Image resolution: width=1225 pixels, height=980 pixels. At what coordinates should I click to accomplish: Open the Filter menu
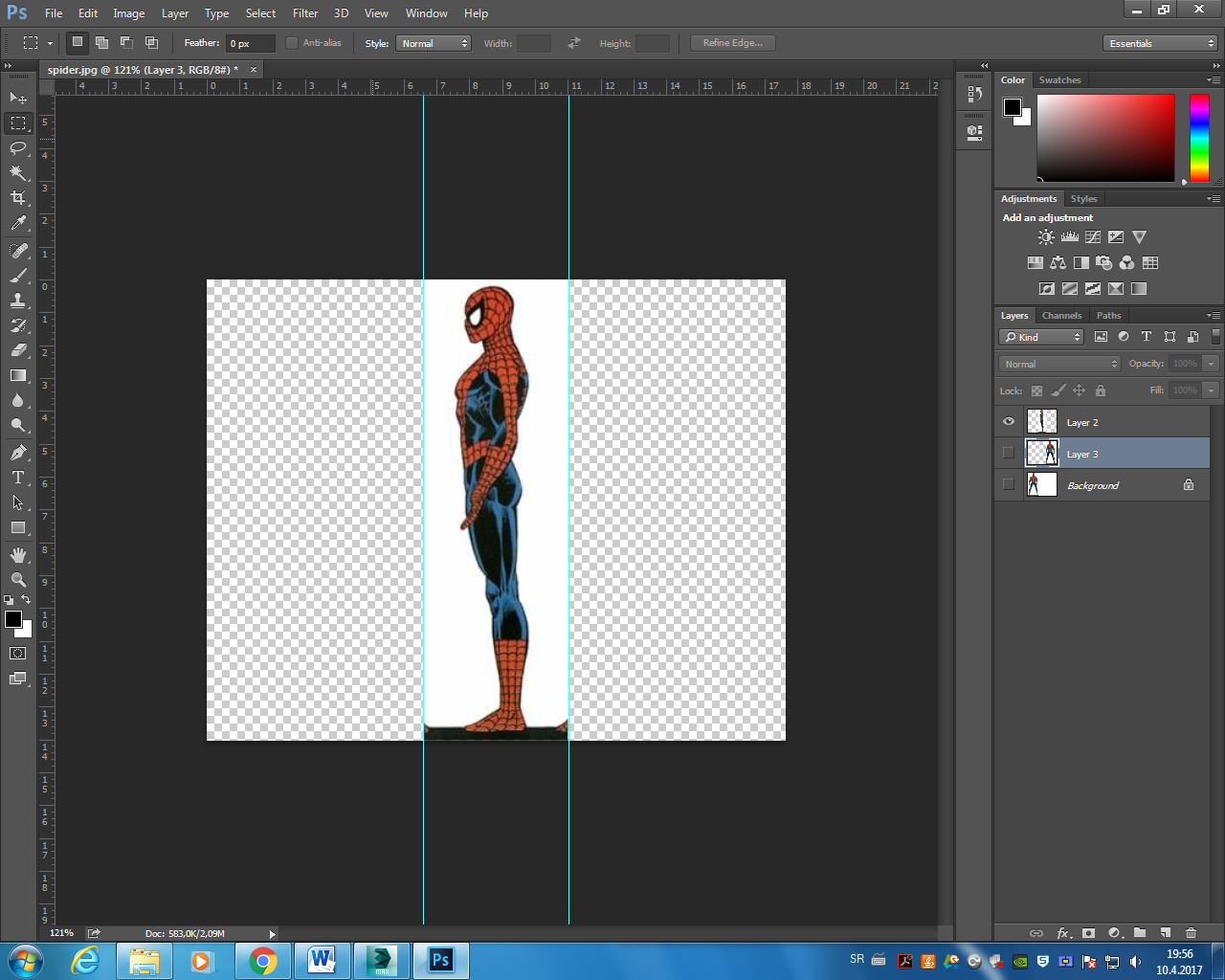click(305, 13)
